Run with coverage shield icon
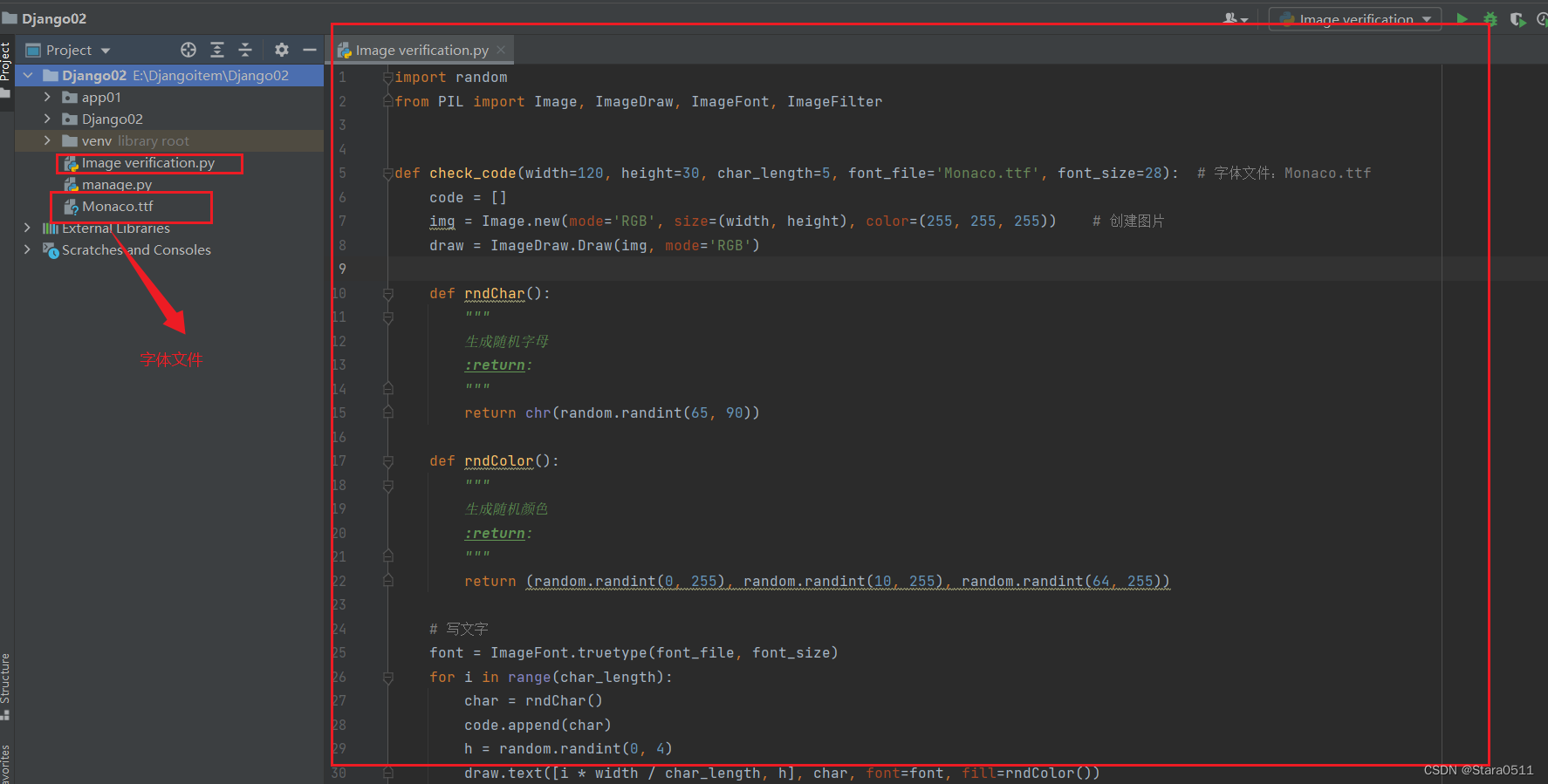The height and width of the screenshot is (784, 1548). click(x=1517, y=18)
